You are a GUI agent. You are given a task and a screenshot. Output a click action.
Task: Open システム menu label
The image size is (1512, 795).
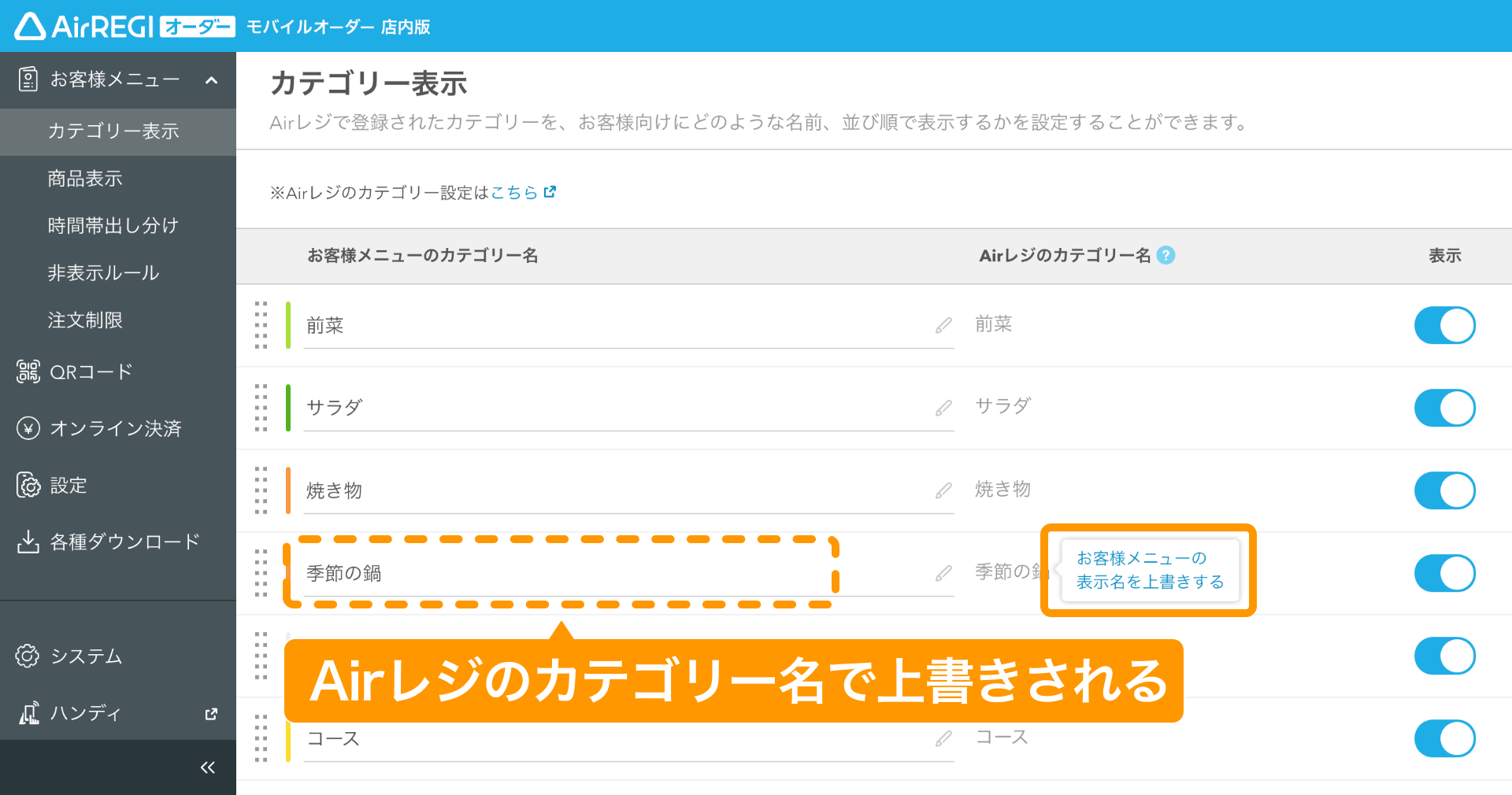(87, 656)
